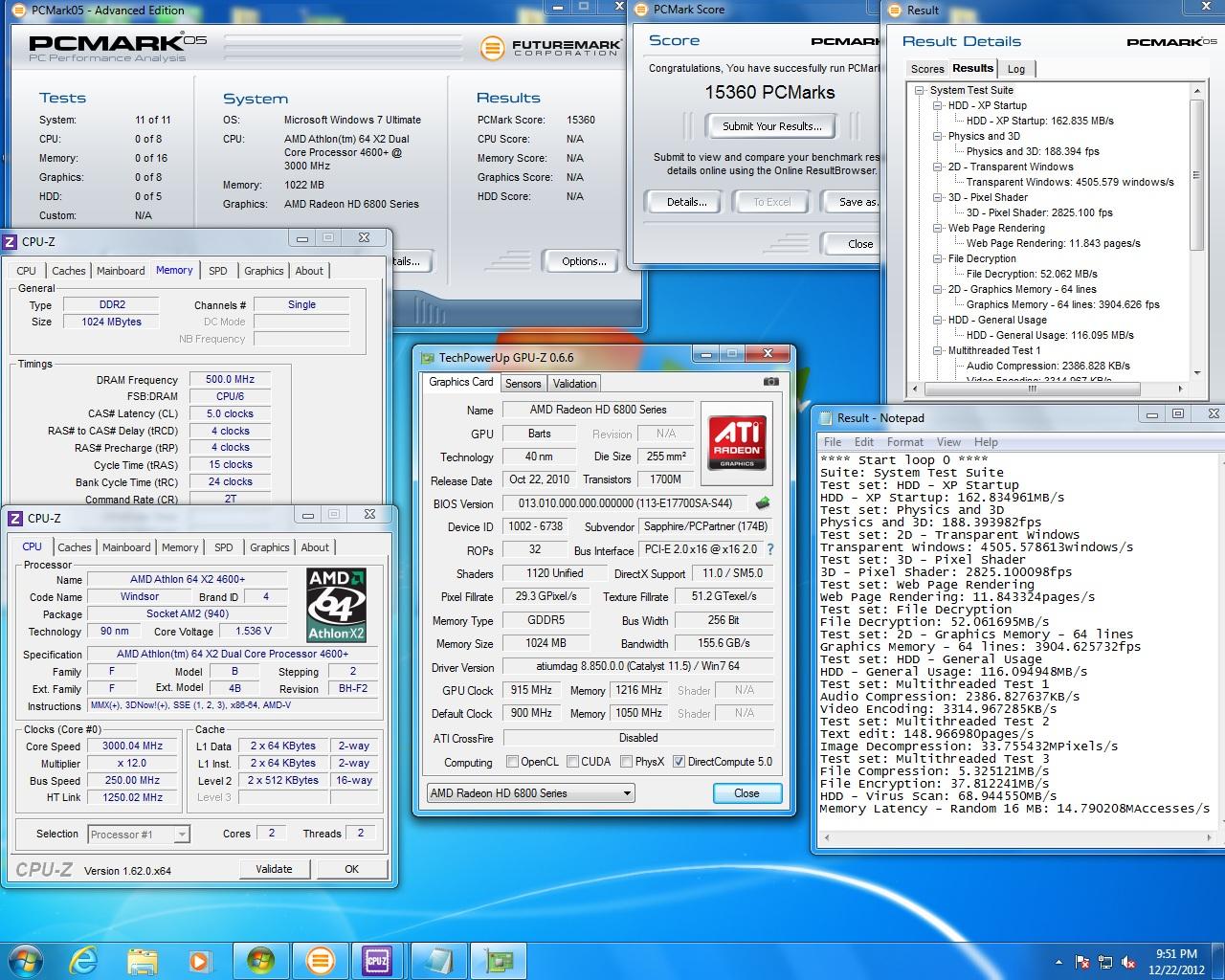Click the Details... button in PCMark Score
The height and width of the screenshot is (980, 1225).
click(x=686, y=202)
